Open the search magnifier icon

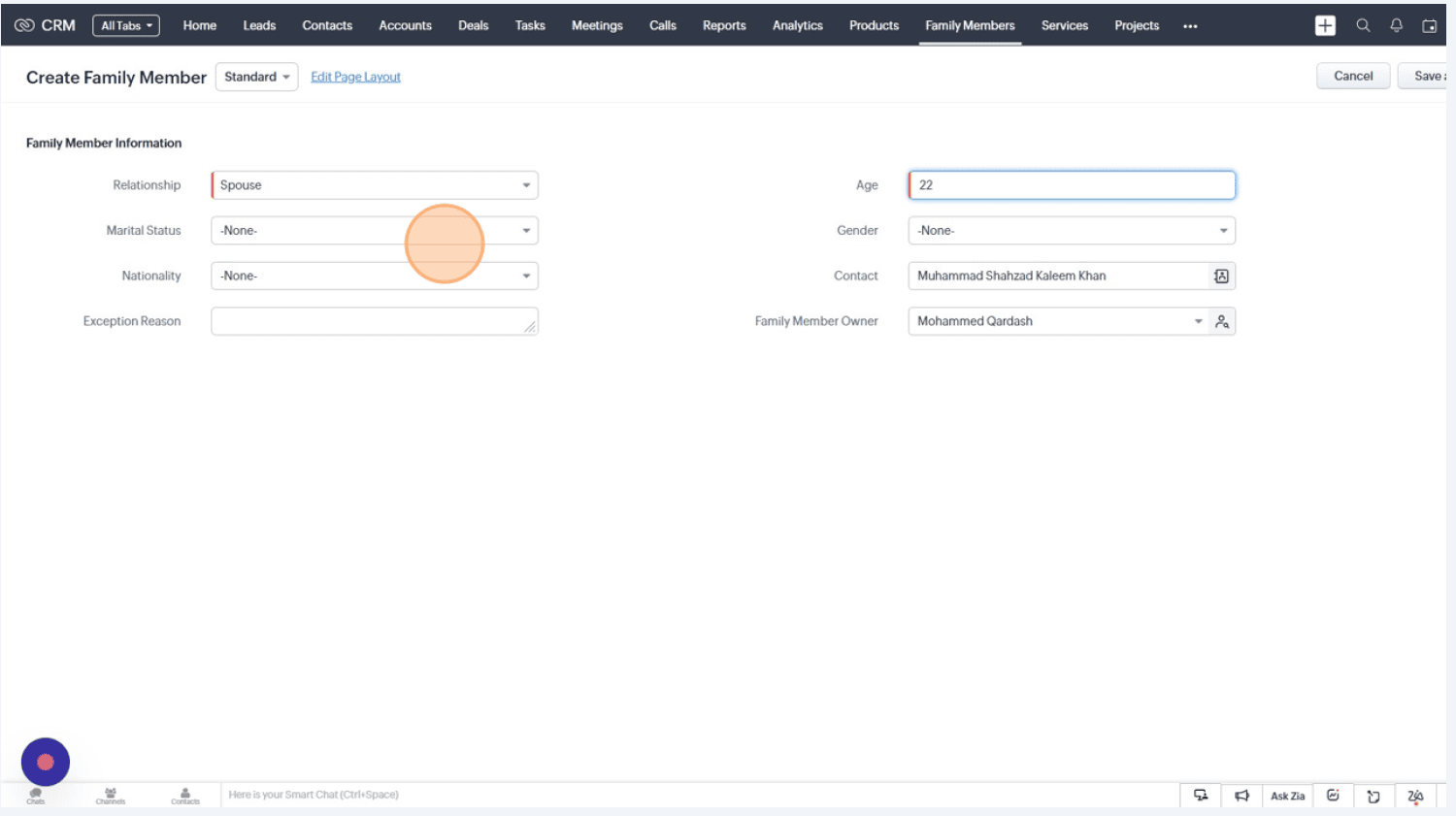tap(1363, 26)
